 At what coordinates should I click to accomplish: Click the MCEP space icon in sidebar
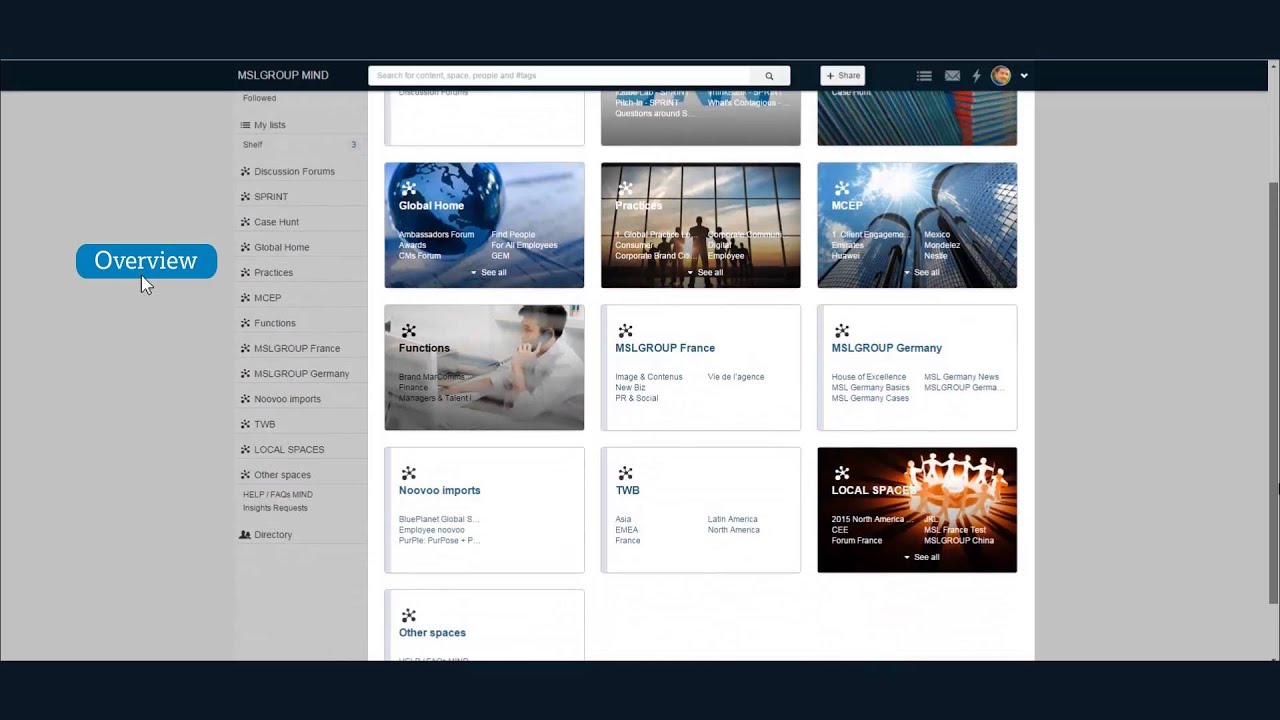coord(245,298)
